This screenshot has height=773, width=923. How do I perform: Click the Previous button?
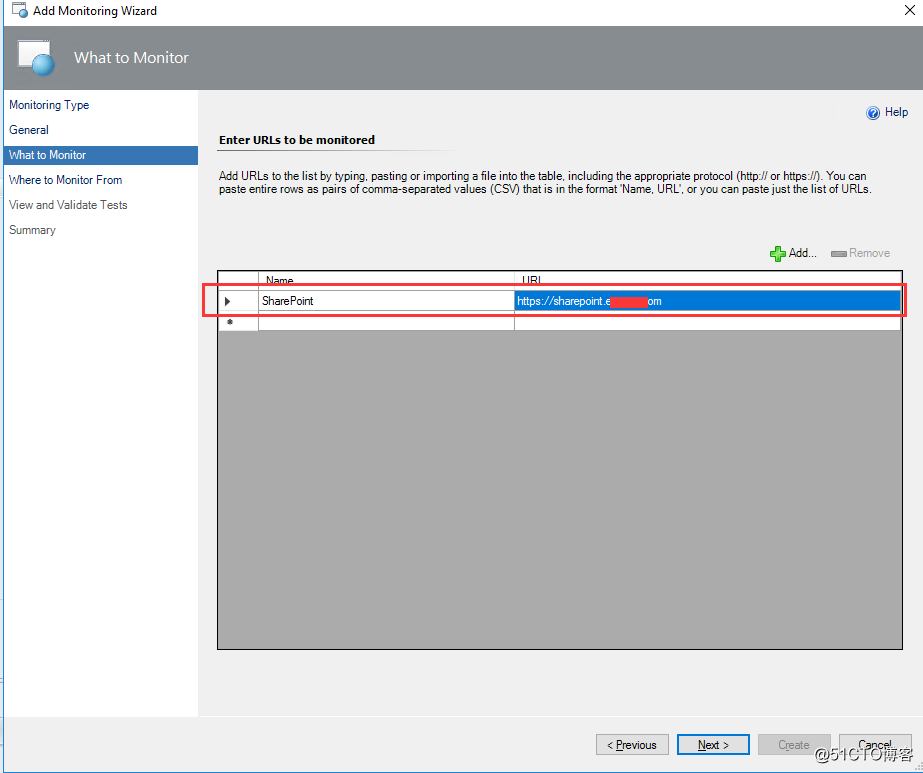point(632,745)
